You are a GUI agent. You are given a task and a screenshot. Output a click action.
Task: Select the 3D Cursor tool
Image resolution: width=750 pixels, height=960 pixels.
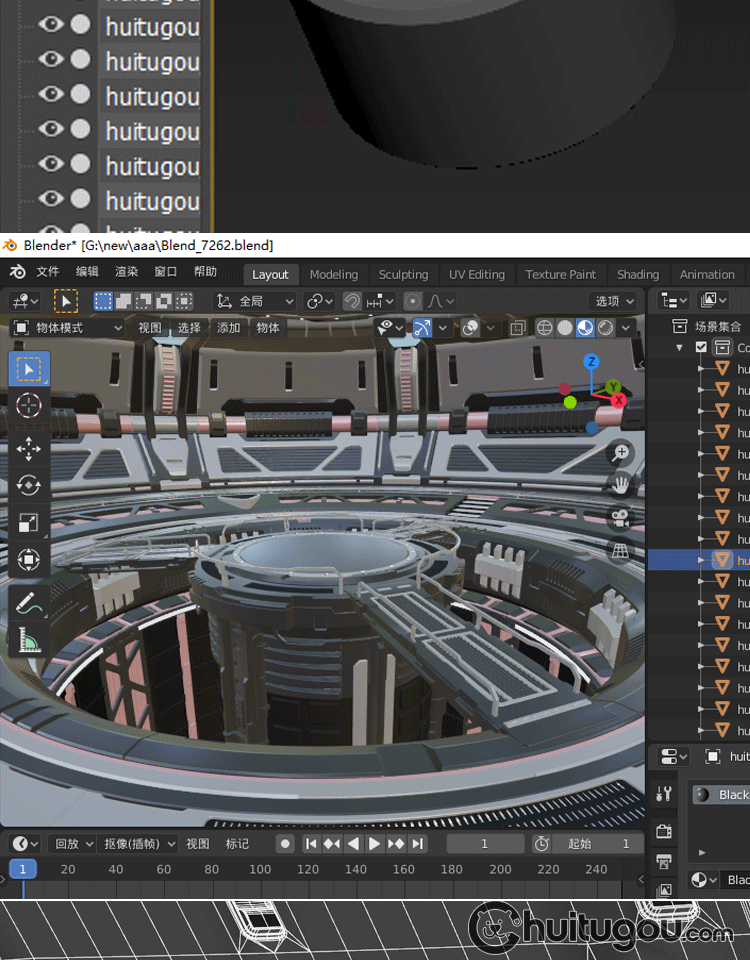tap(29, 405)
